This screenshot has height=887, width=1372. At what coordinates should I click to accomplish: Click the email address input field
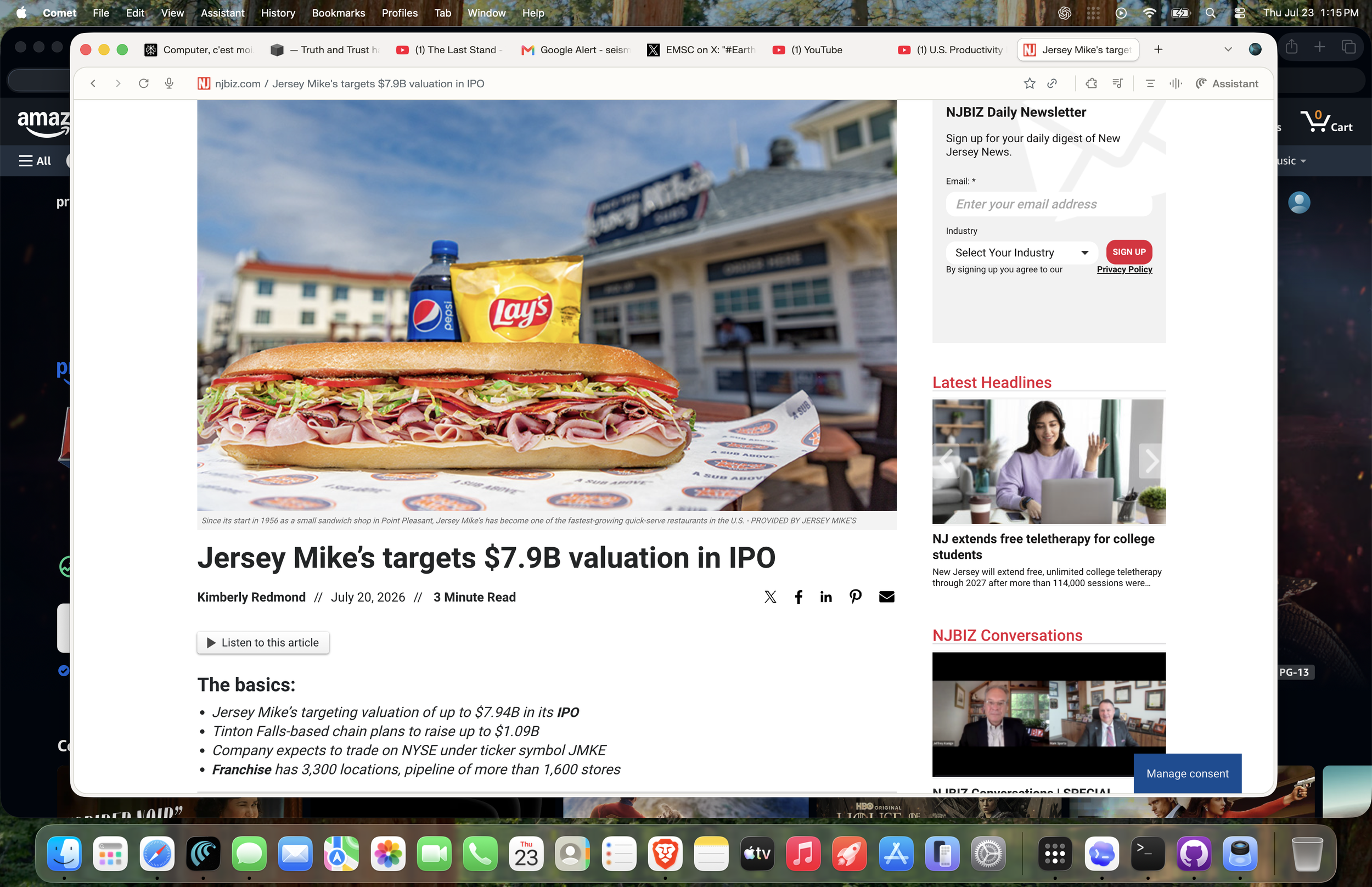[1048, 204]
